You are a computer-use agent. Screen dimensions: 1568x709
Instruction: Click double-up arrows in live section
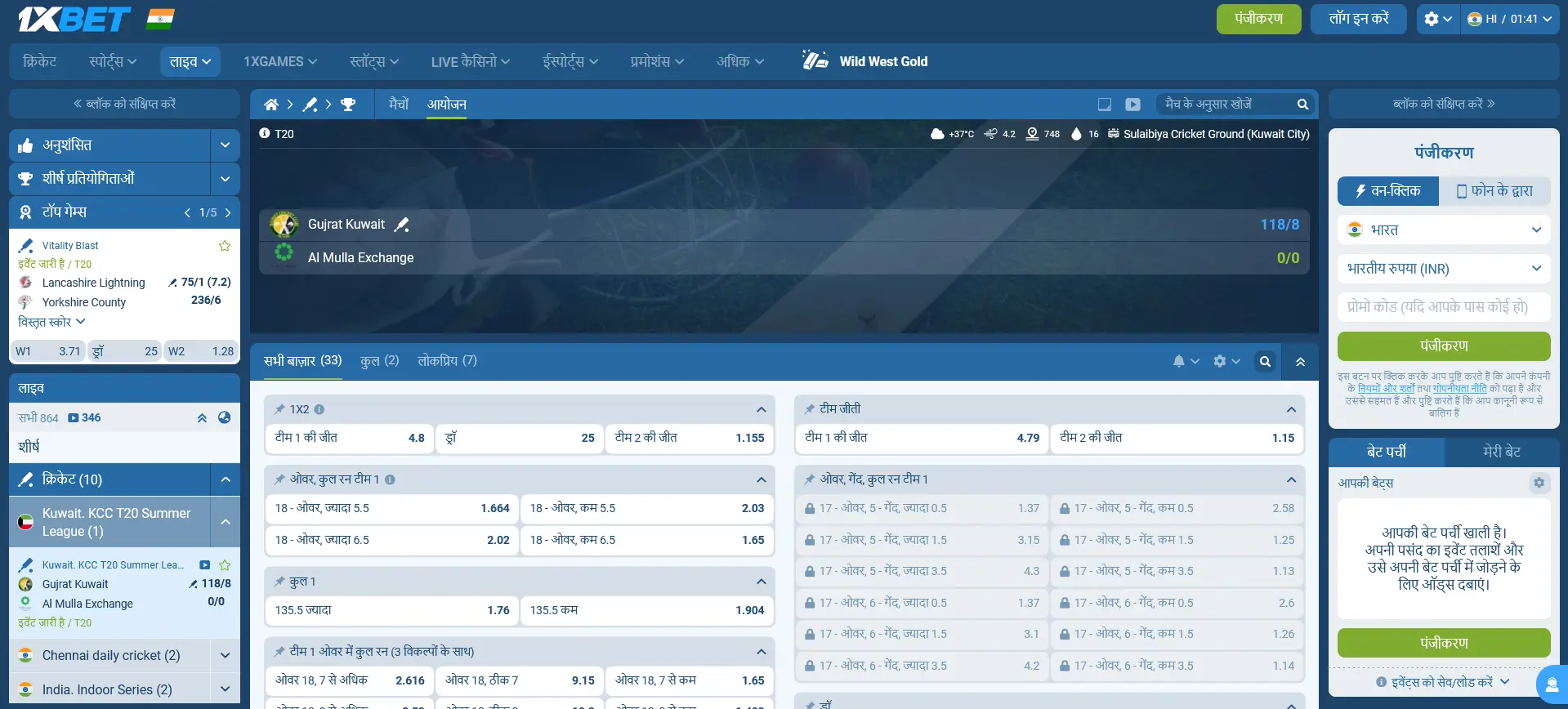(x=202, y=417)
